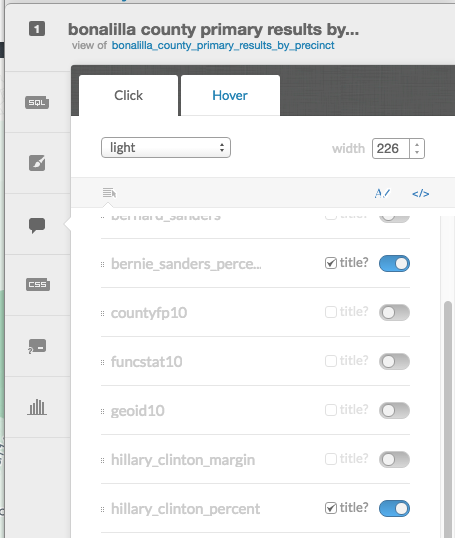Check title box for funcstat10
Screen dimensions: 455x538
tap(331, 361)
